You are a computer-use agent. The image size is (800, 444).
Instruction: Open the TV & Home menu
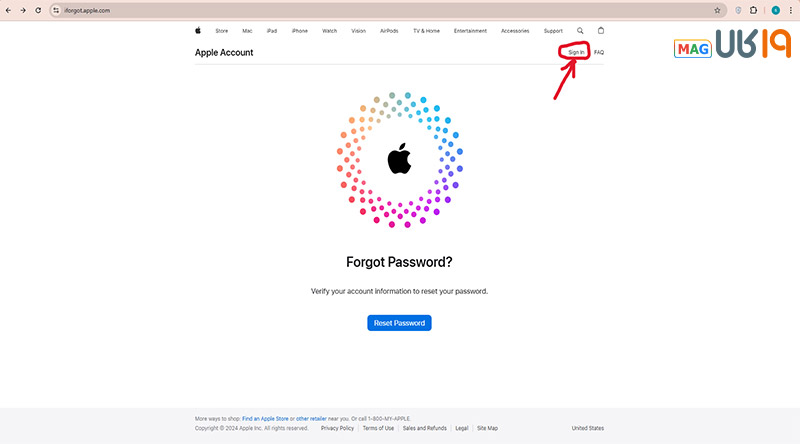(426, 31)
